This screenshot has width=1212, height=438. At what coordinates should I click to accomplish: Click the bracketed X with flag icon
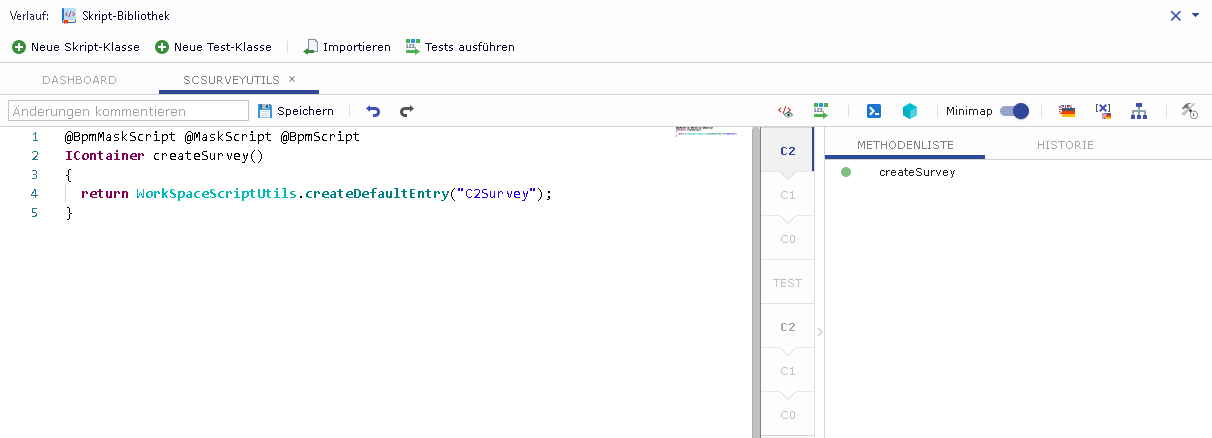coord(1103,111)
